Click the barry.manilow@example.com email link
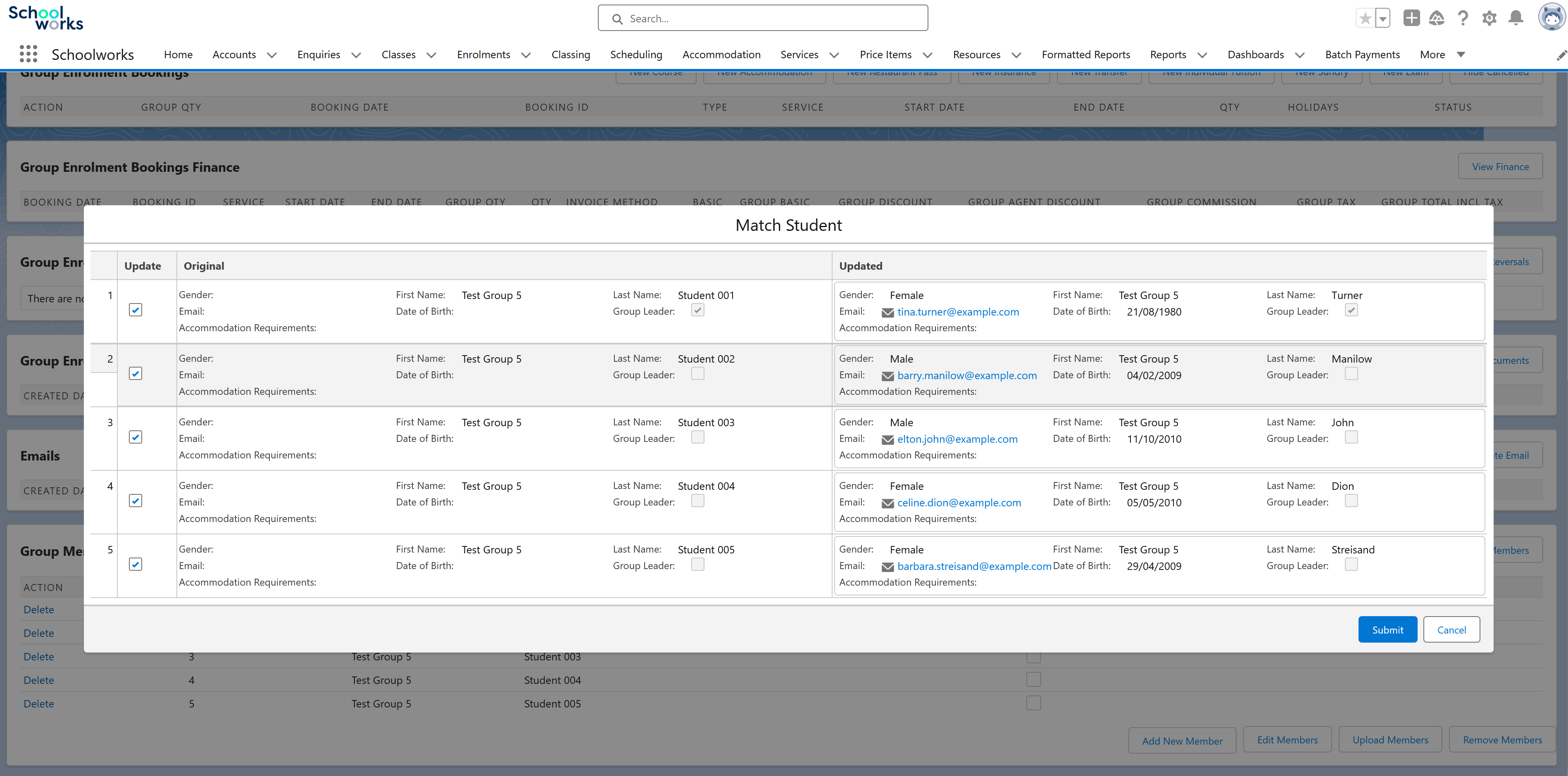Viewport: 1568px width, 776px height. [966, 375]
